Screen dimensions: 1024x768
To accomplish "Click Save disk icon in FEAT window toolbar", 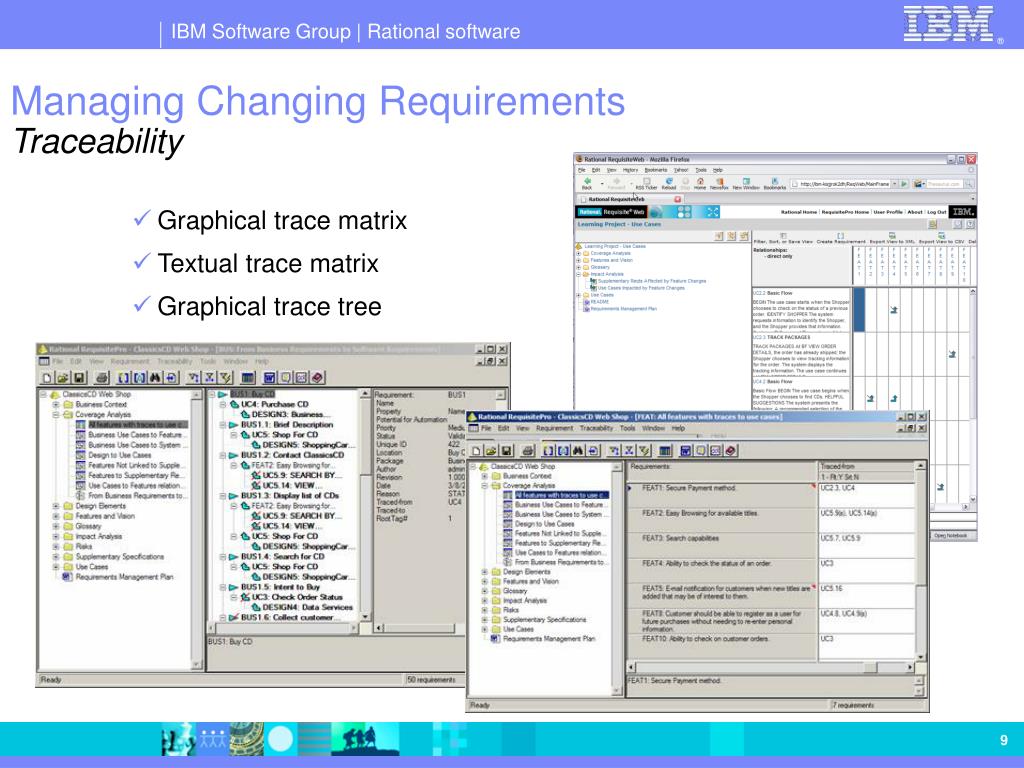I will [506, 451].
